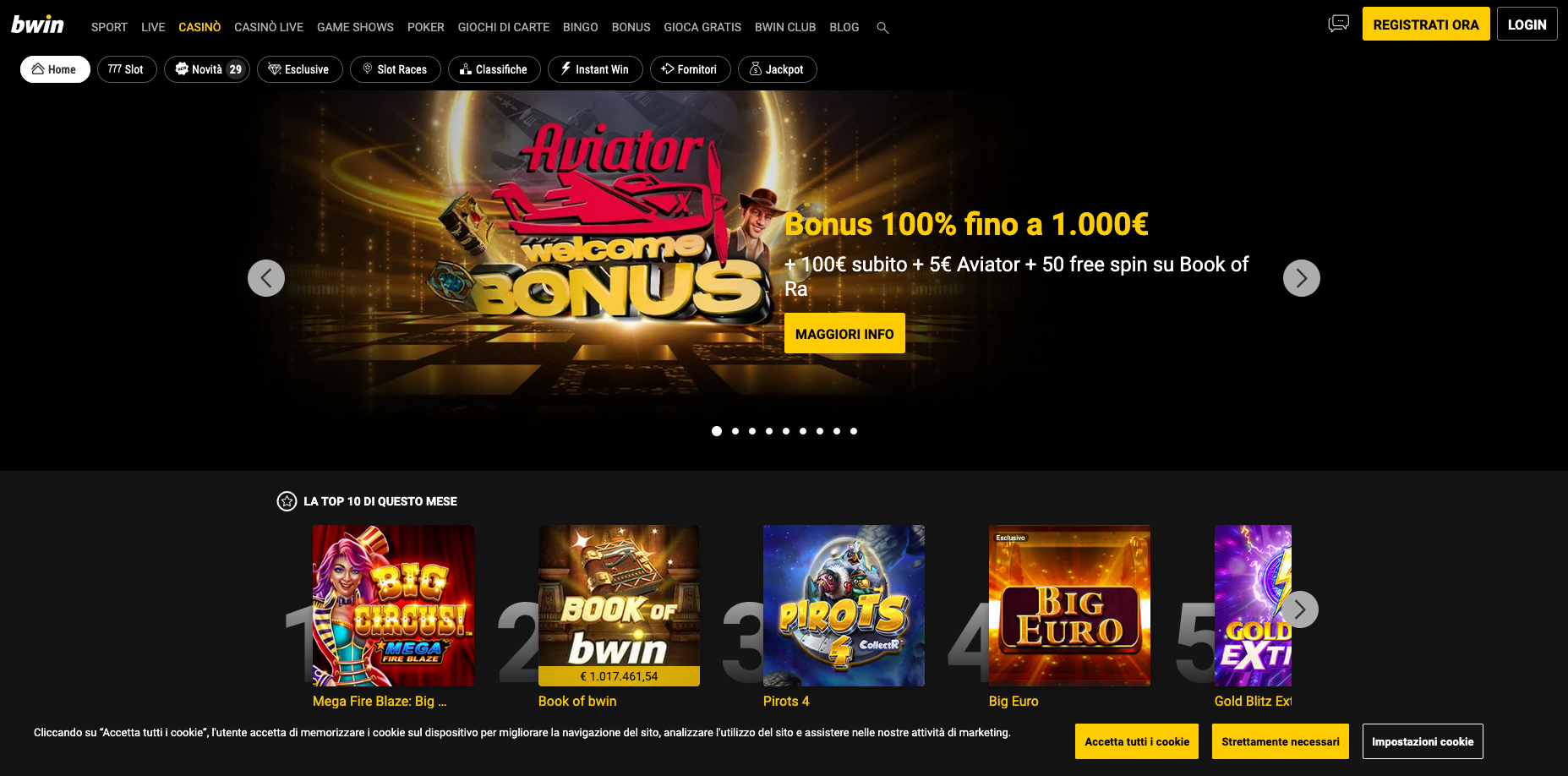Open the Instant Win category
The width and height of the screenshot is (1568, 776).
595,69
